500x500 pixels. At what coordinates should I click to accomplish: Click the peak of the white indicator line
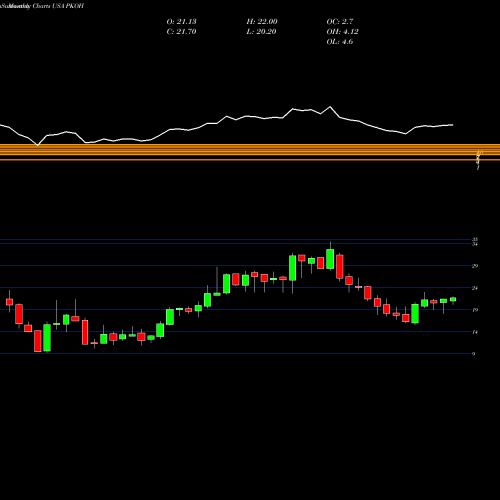coord(330,107)
